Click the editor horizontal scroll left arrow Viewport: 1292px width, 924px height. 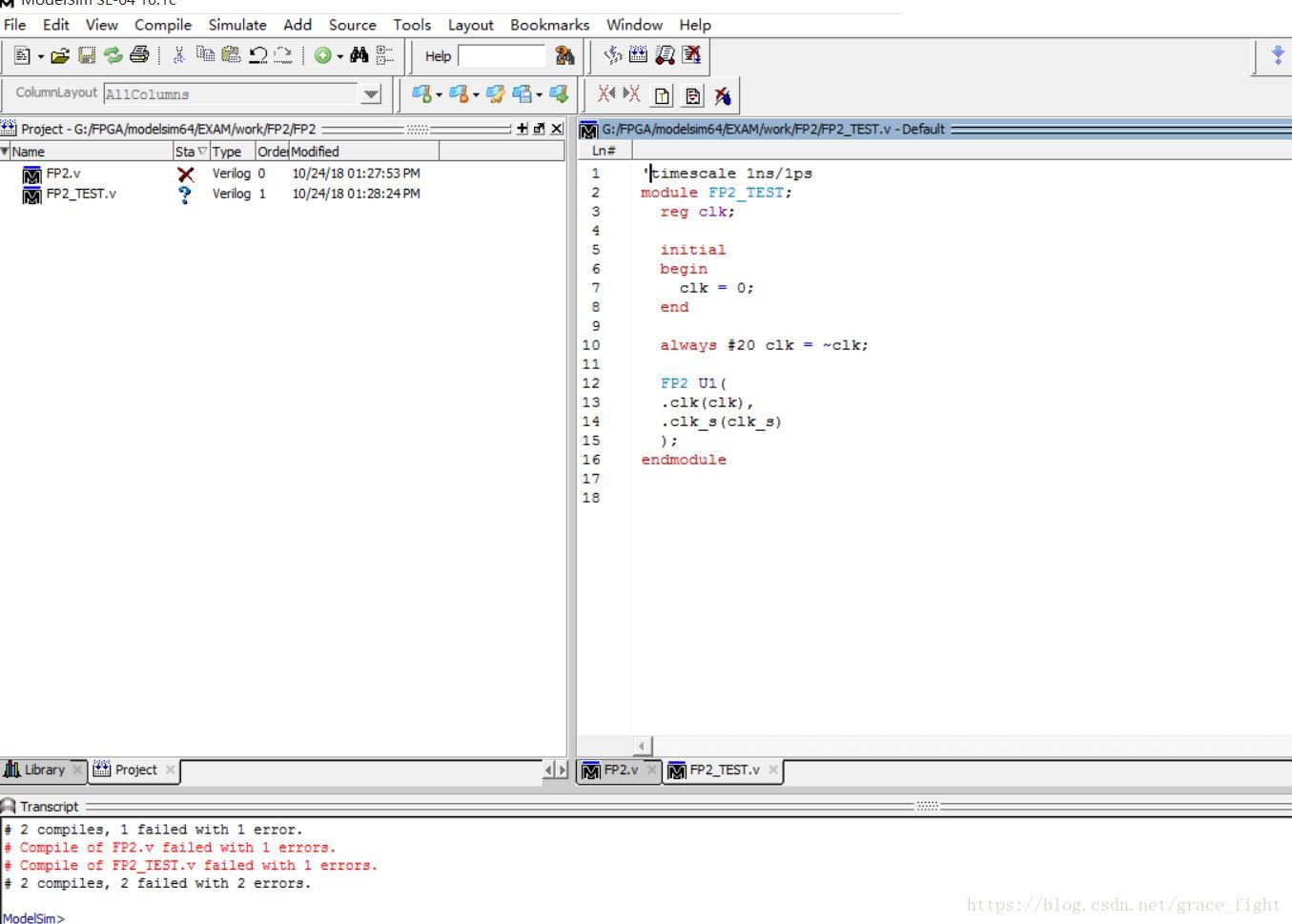point(643,746)
